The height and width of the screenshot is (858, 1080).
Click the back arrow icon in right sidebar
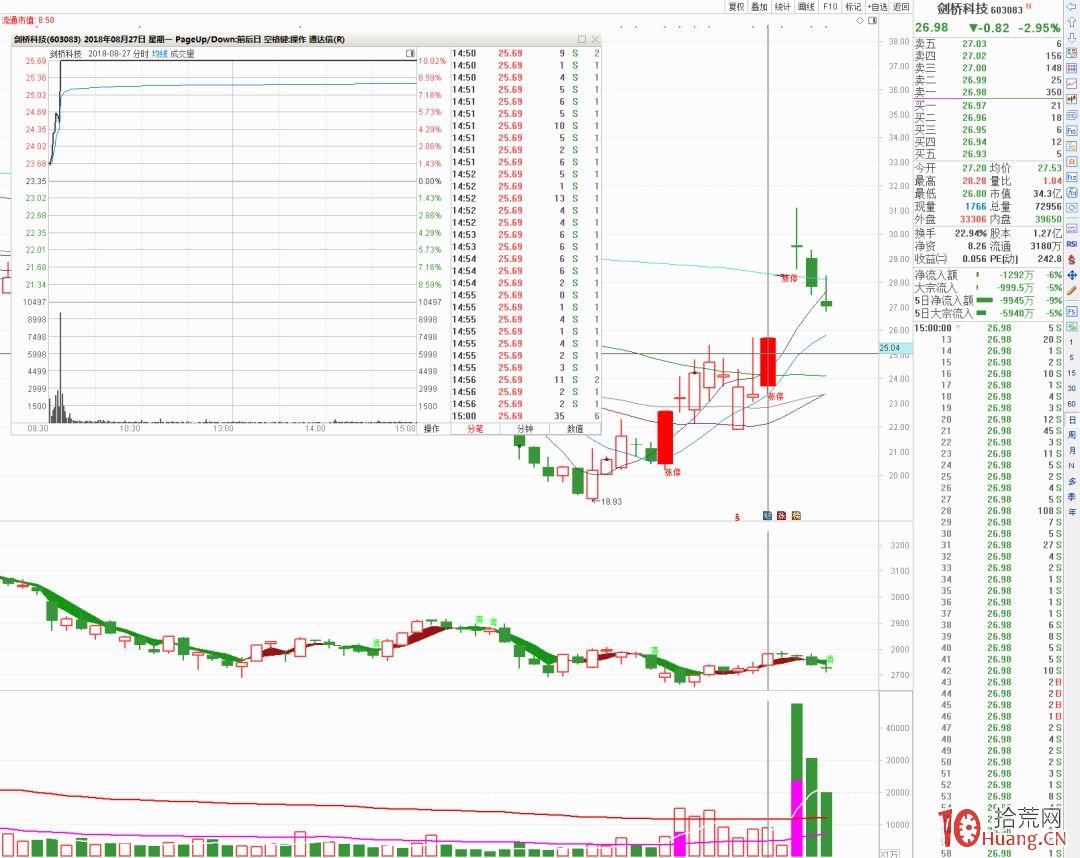pos(1072,6)
